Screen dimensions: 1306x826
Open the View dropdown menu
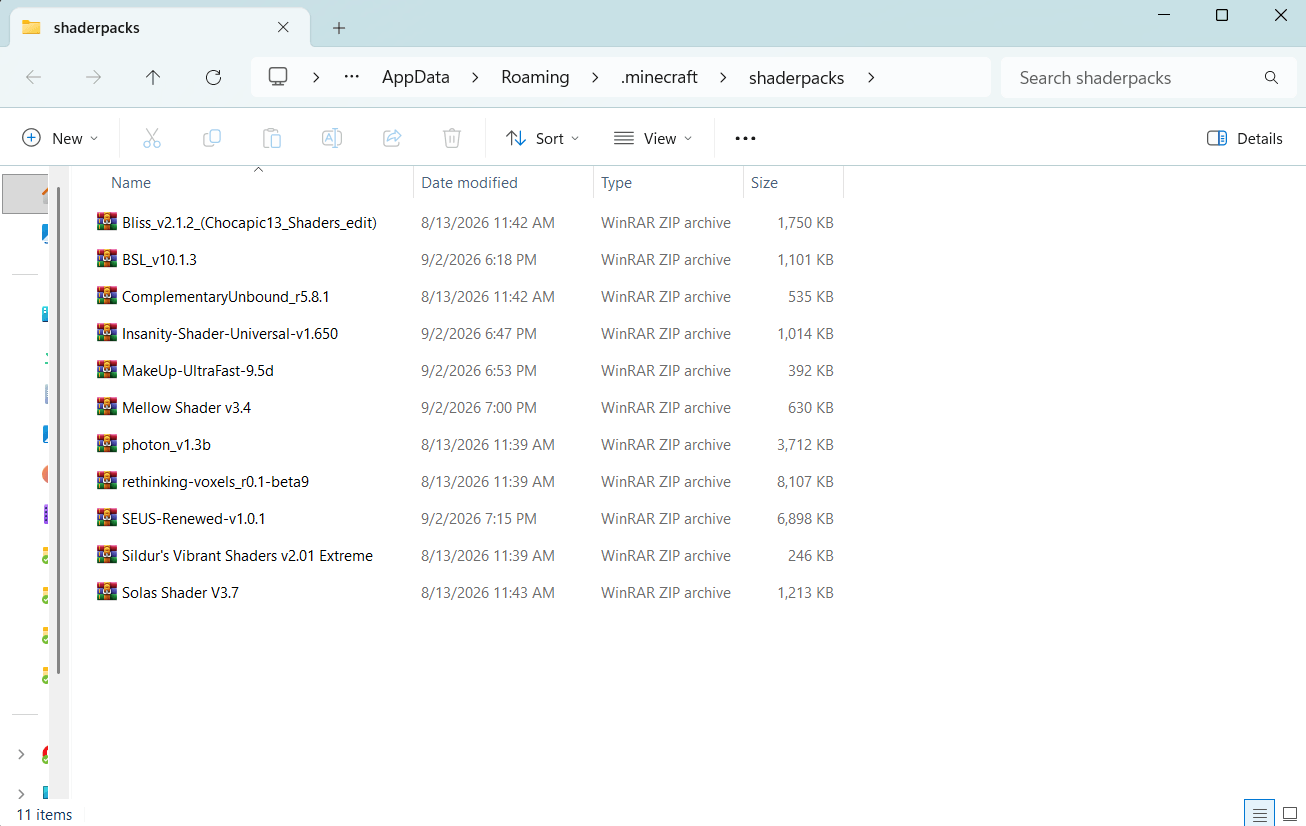[653, 138]
